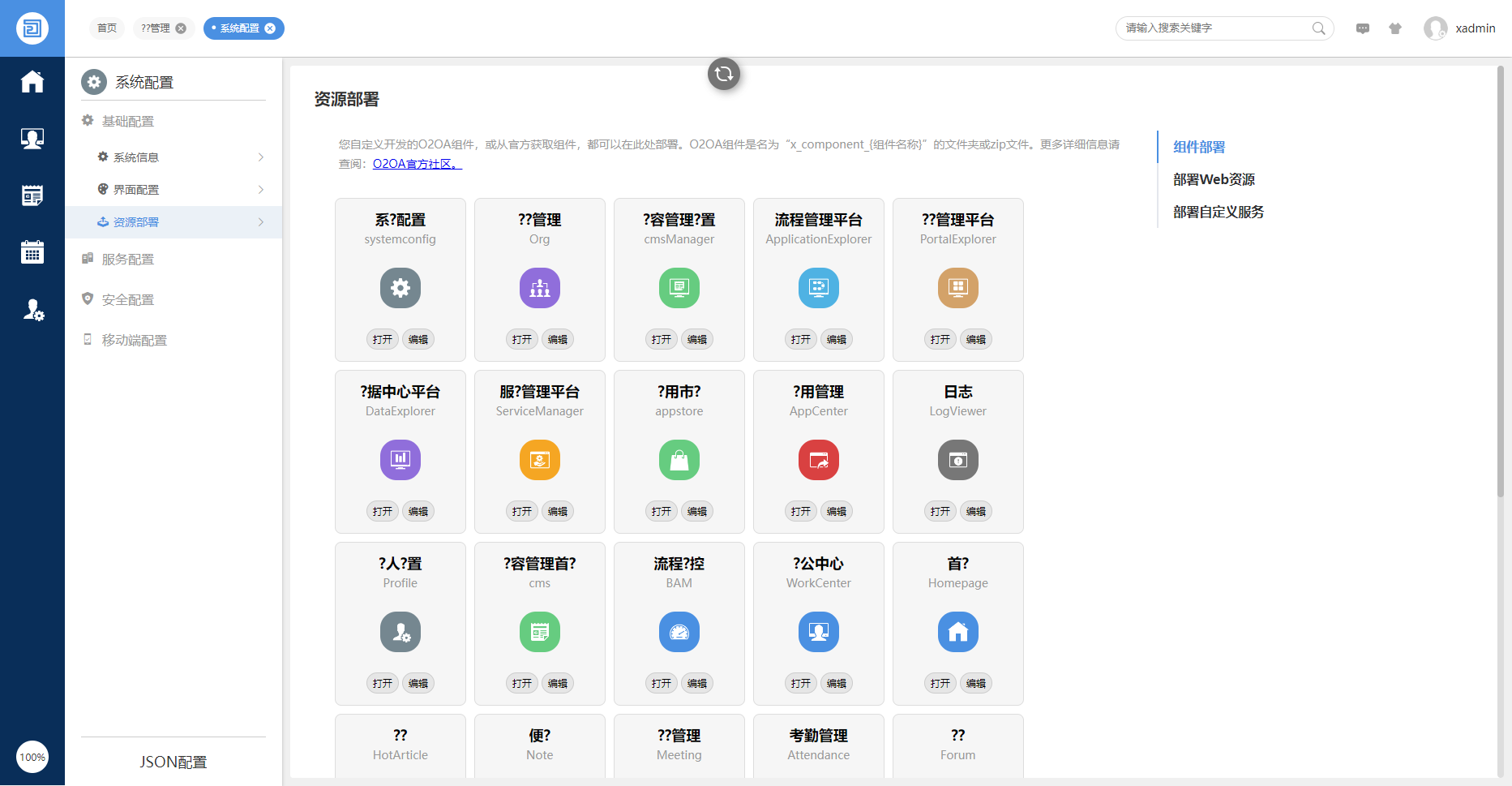Screen dimensions: 1512x786
Task: Click the 100% zoom indicator circle
Action: (x=32, y=758)
